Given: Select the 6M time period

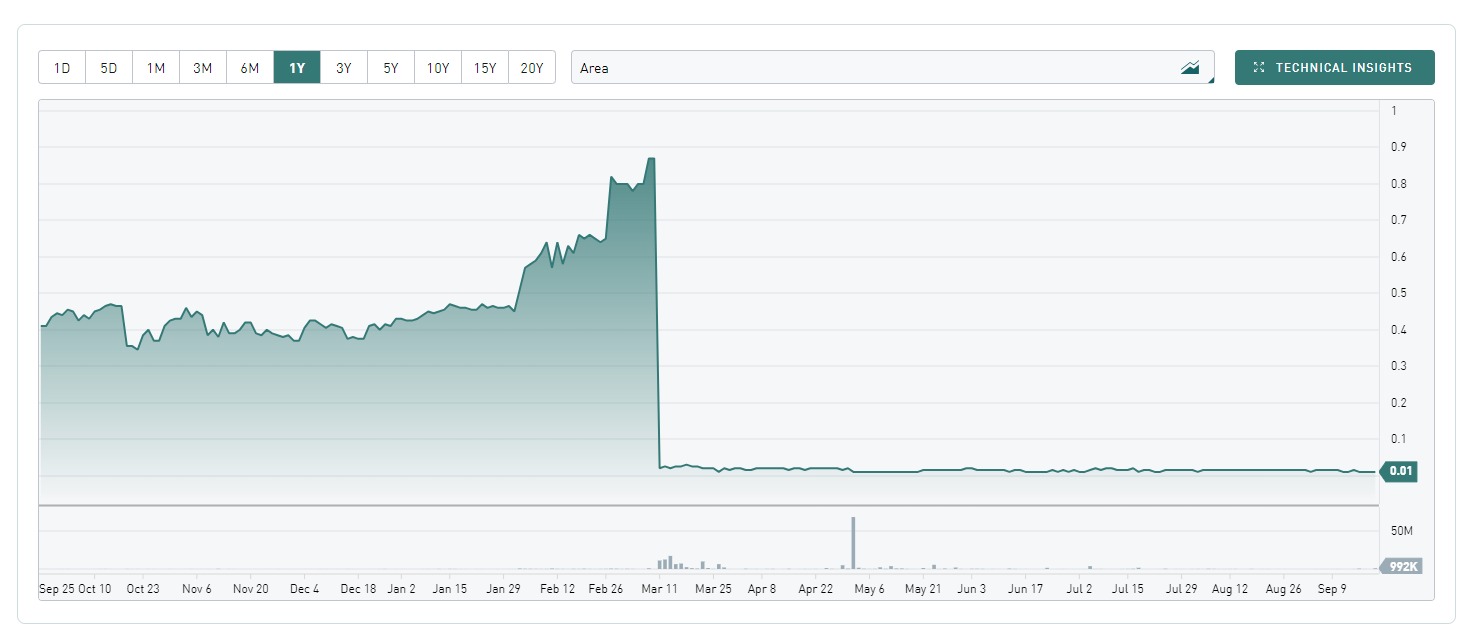Looking at the screenshot, I should 250,68.
